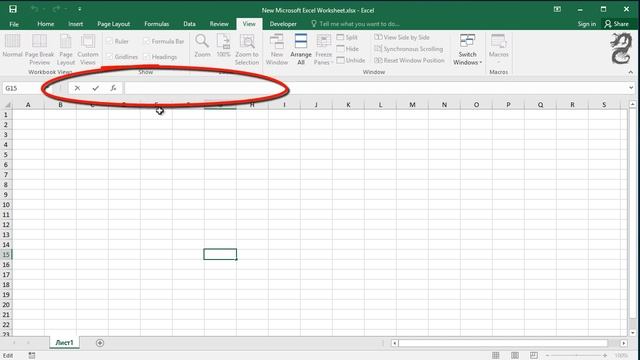The image size is (640, 360).
Task: Select Normal workbook view
Action: pos(12,46)
